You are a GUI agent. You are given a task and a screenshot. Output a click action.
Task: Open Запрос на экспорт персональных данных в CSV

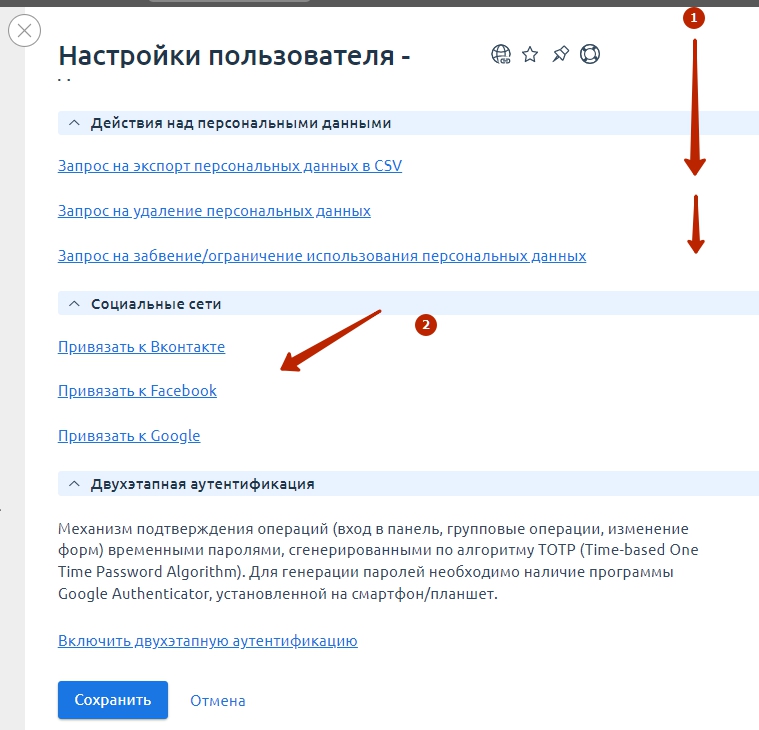tap(230, 166)
